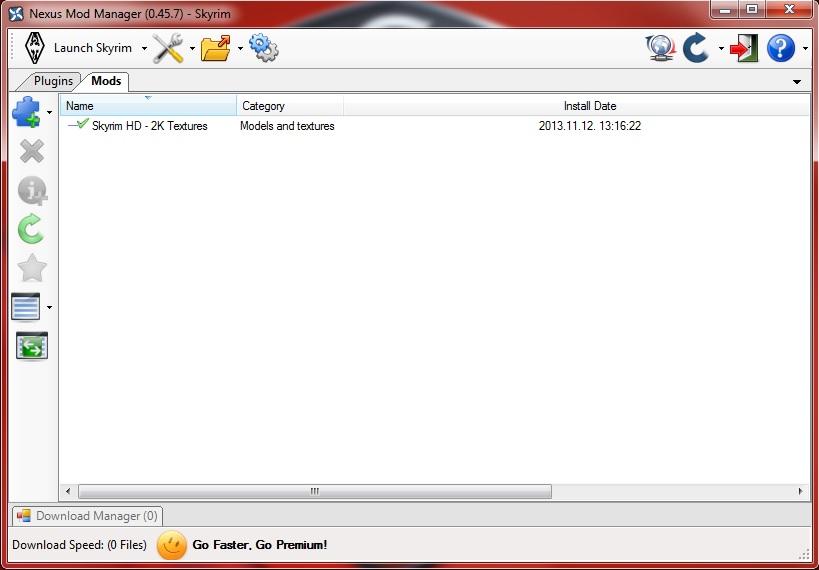This screenshot has height=570, width=819.
Task: Click the grey star endorse icon
Action: click(x=32, y=267)
